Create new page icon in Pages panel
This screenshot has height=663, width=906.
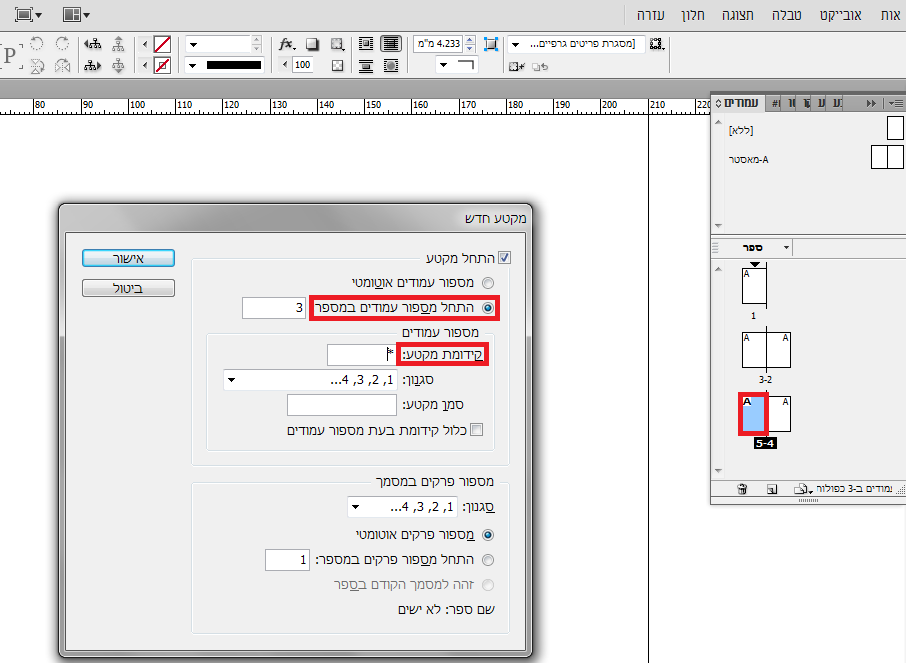(772, 489)
